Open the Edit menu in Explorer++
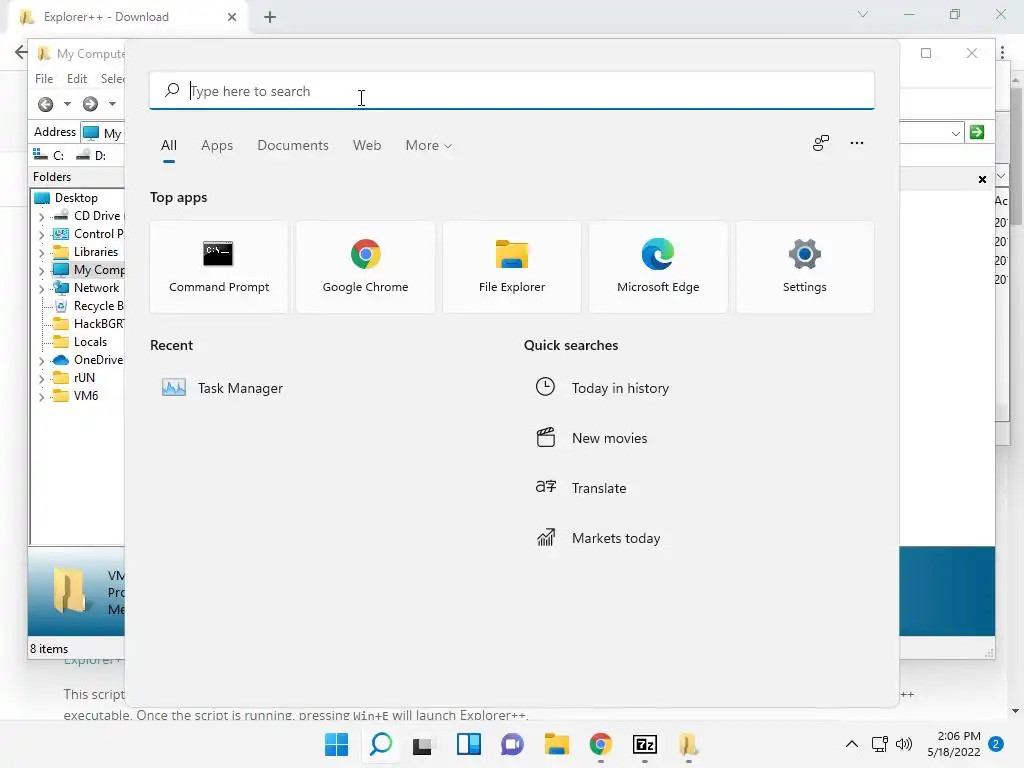The image size is (1024, 768). point(76,78)
